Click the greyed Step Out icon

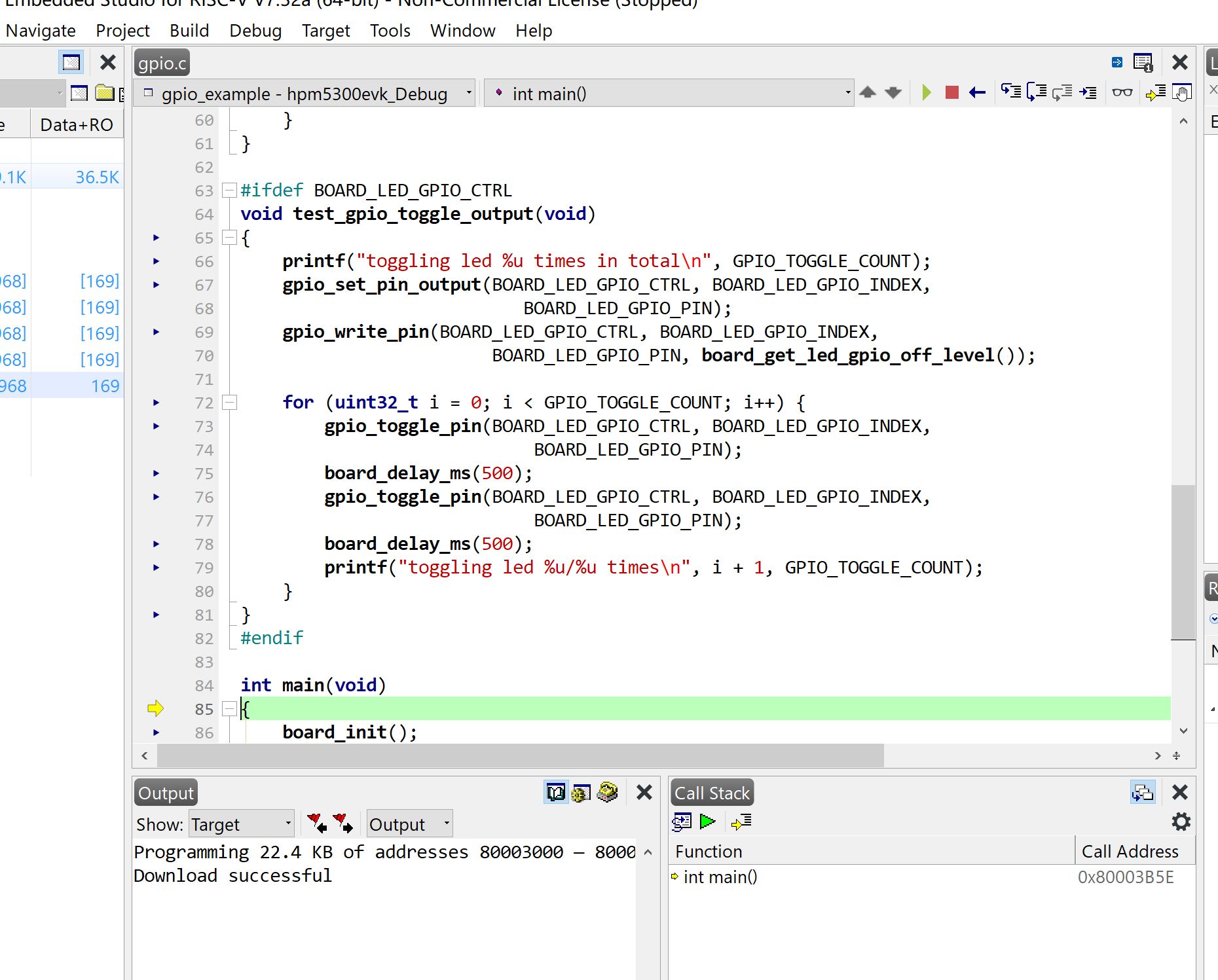click(x=1062, y=92)
